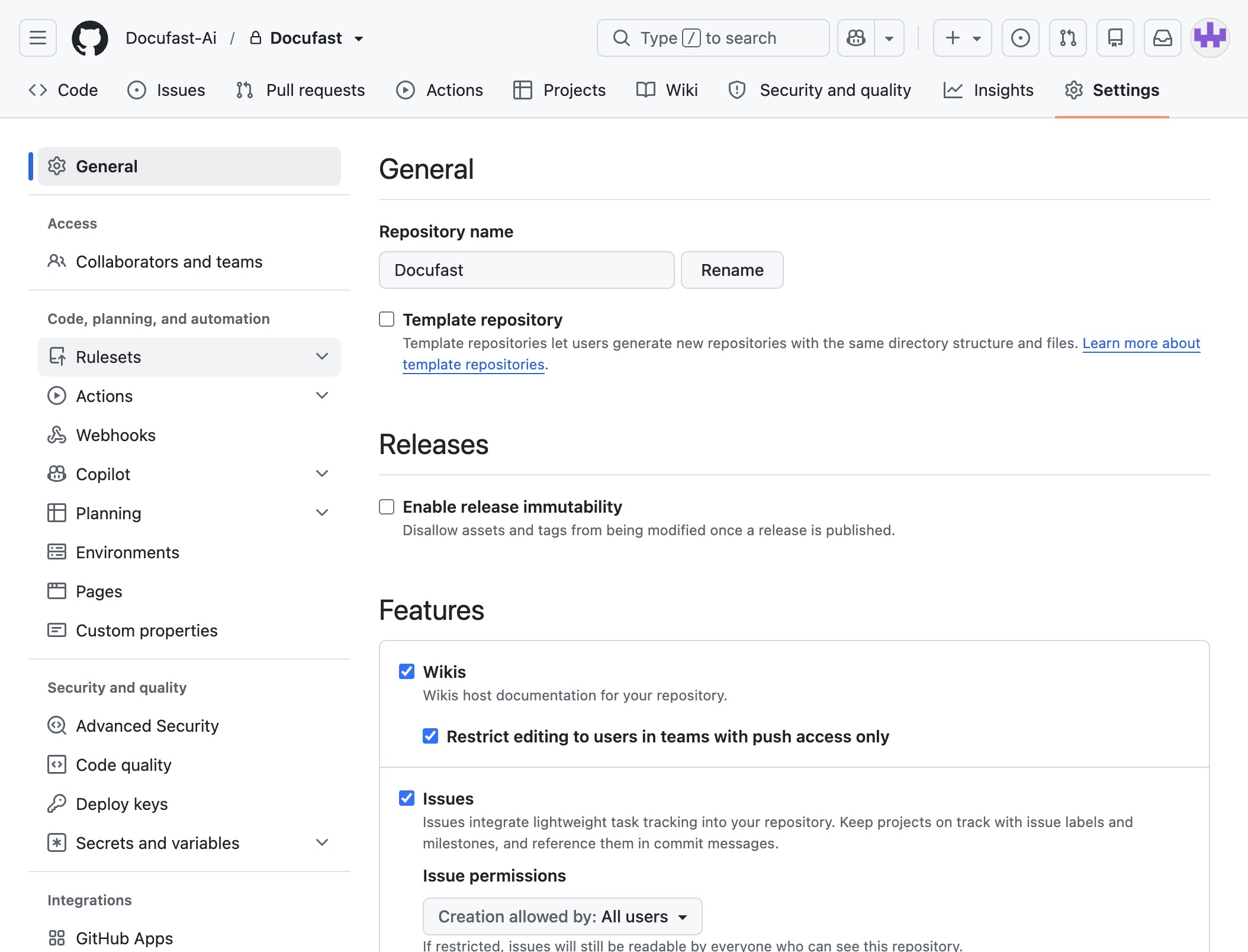
Task: Open Creation allowed by All users dropdown
Action: pyautogui.click(x=562, y=916)
